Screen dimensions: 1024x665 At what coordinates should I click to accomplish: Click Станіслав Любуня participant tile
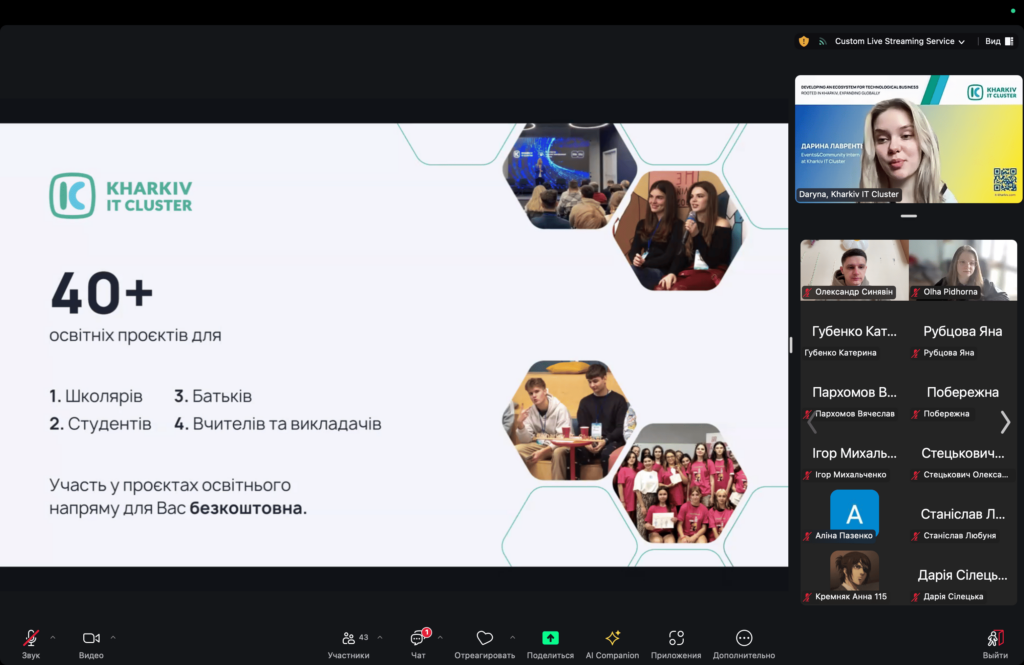pyautogui.click(x=963, y=513)
